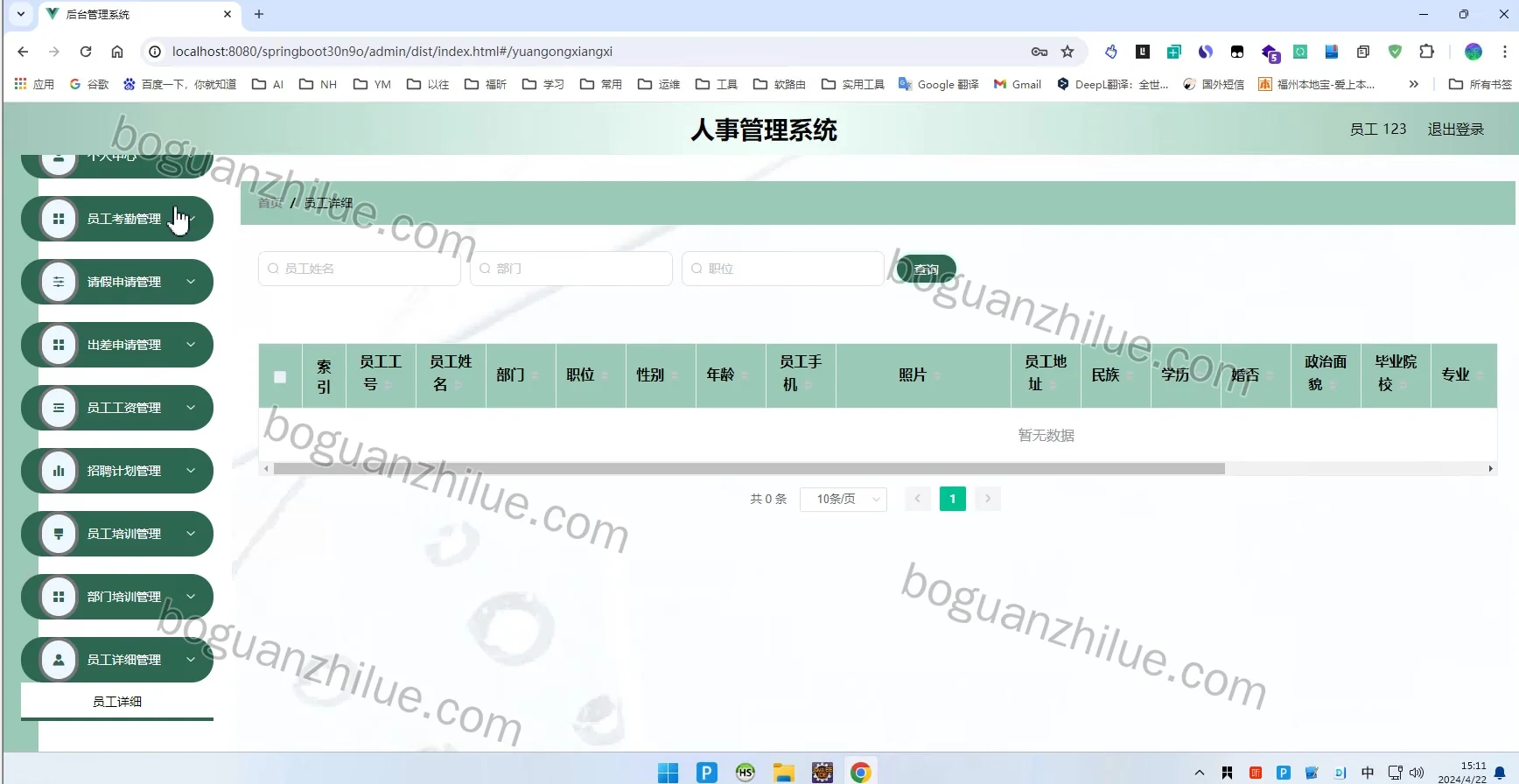
Task: Switch to the 后台管理系统 browser tab
Action: click(x=140, y=14)
